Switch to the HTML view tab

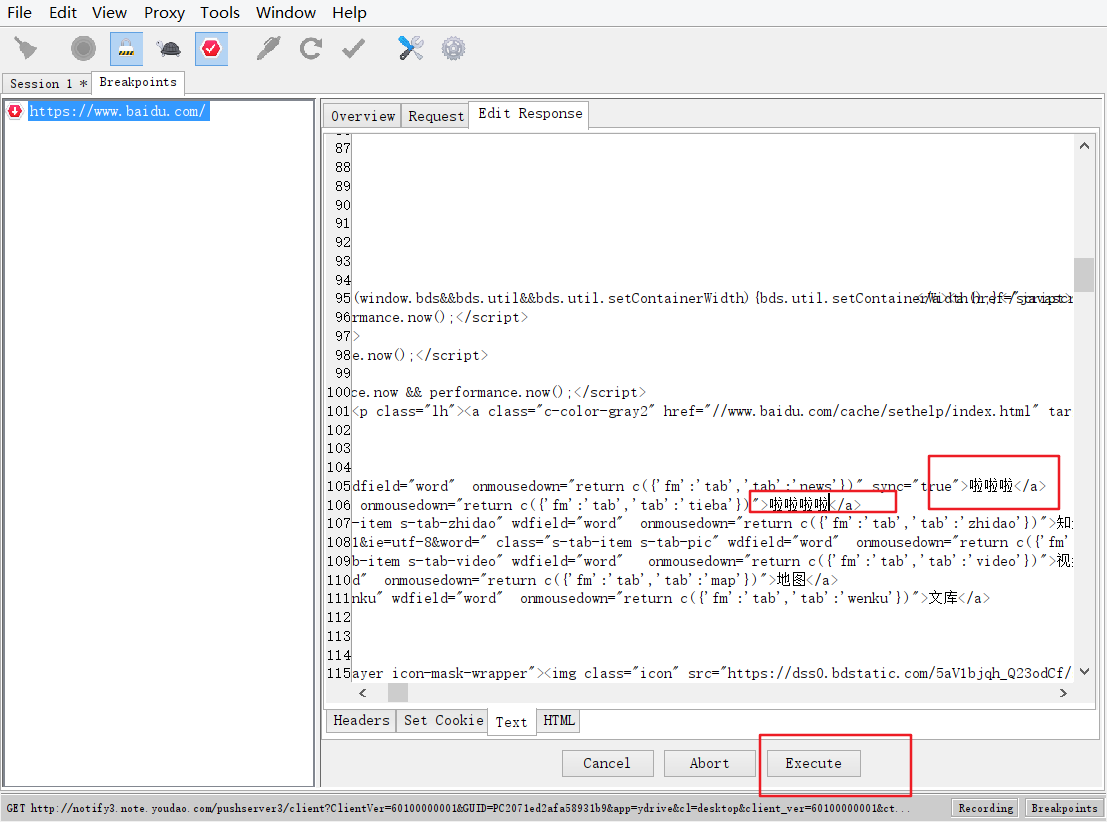pos(558,720)
